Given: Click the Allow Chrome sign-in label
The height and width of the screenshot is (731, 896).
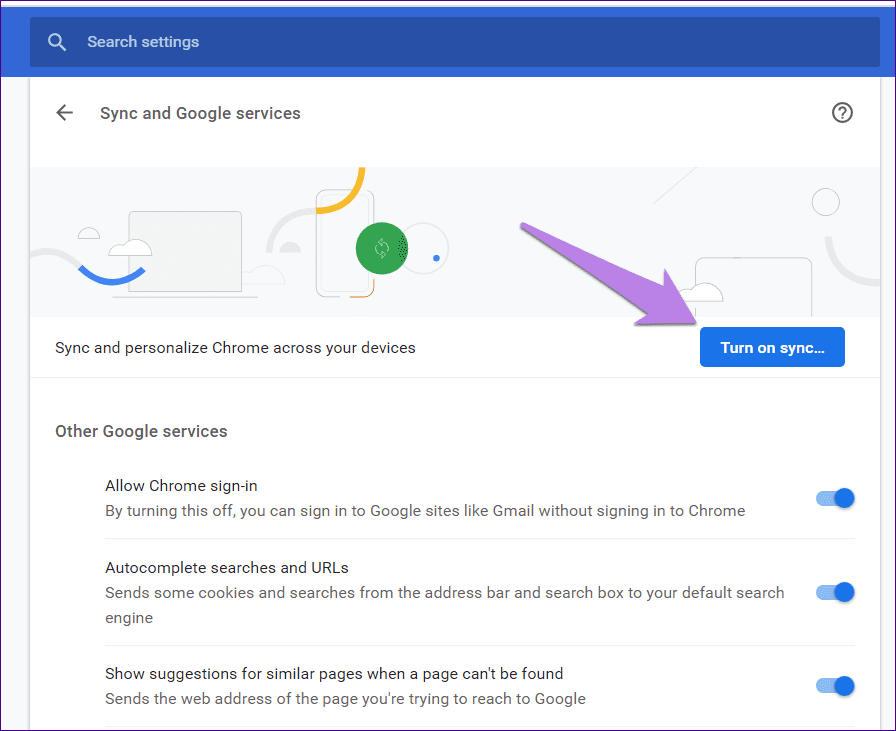Looking at the screenshot, I should pos(181,486).
